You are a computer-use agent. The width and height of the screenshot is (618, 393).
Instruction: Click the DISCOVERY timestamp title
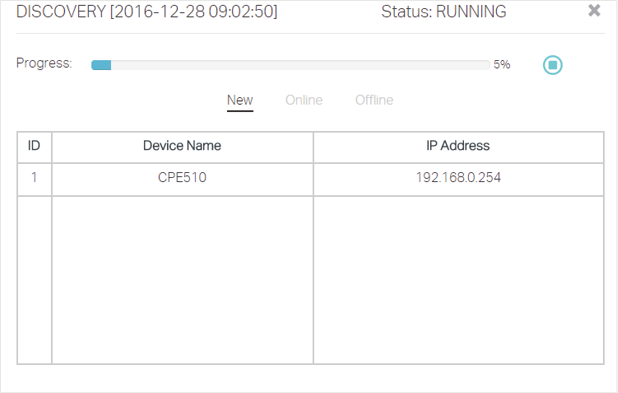pyautogui.click(x=147, y=11)
